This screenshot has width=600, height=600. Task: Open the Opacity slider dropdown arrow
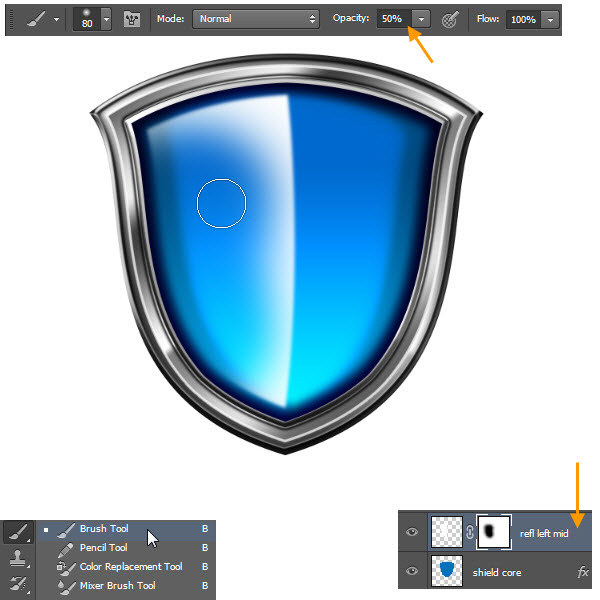tap(423, 19)
